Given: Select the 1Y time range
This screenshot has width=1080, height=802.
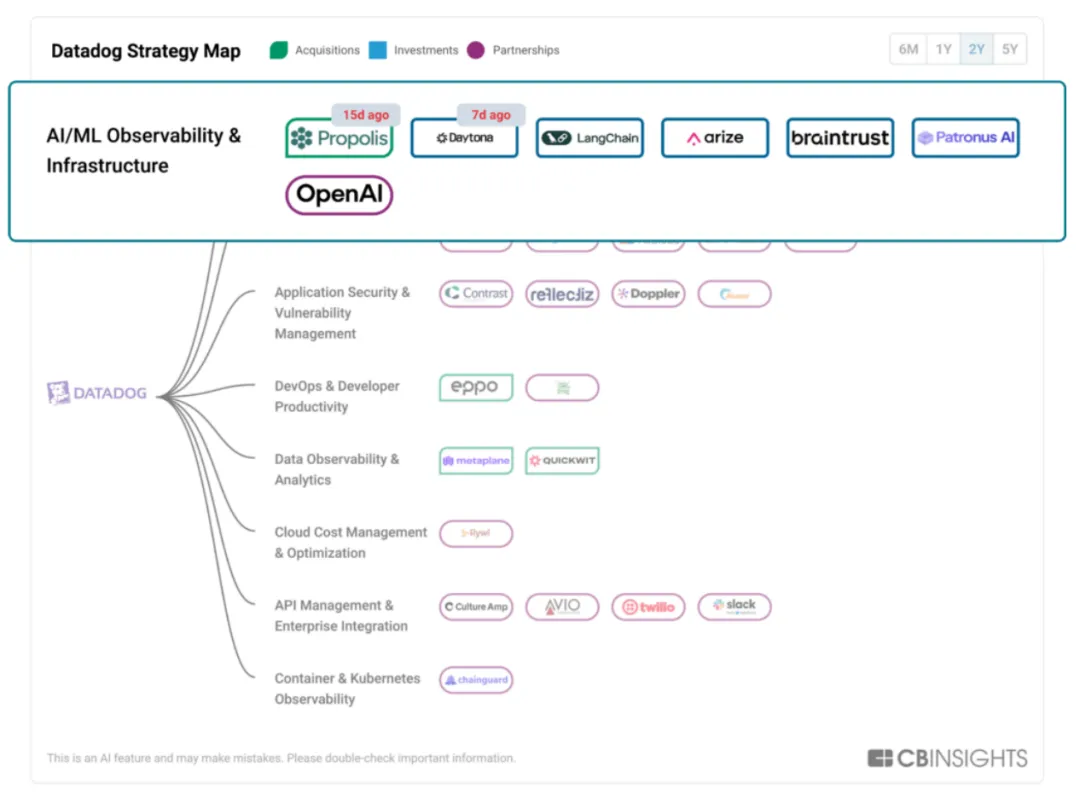Looking at the screenshot, I should pos(942,49).
